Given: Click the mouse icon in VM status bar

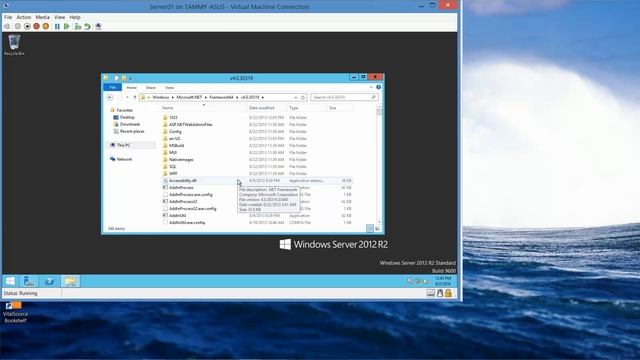Looking at the screenshot, I should pyautogui.click(x=440, y=293).
